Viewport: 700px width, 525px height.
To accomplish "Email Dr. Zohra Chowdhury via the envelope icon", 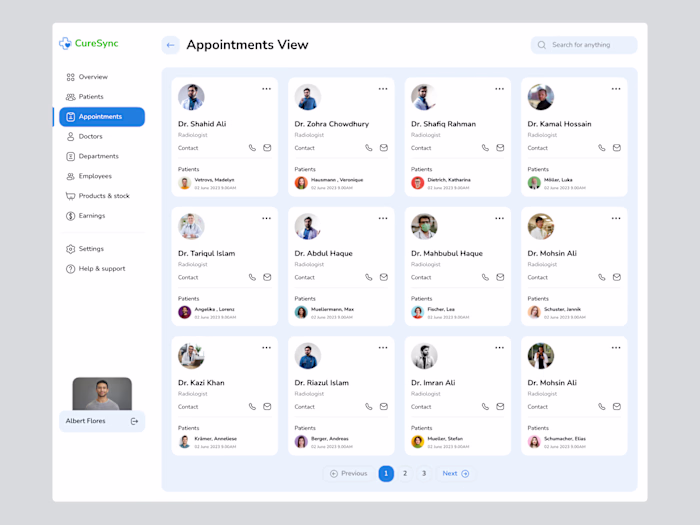I will 383,148.
